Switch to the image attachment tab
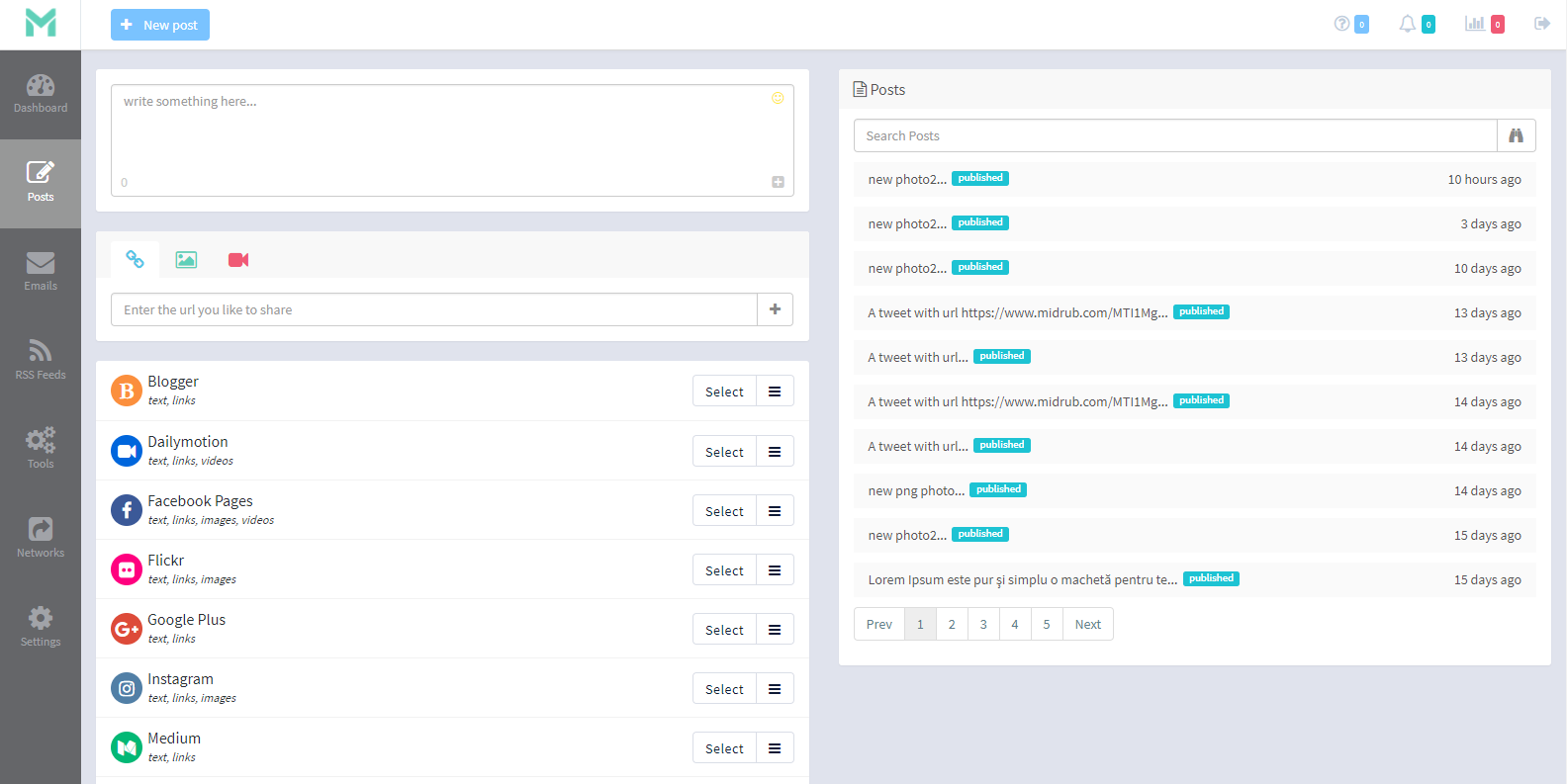This screenshot has height=784, width=1567. click(x=186, y=260)
